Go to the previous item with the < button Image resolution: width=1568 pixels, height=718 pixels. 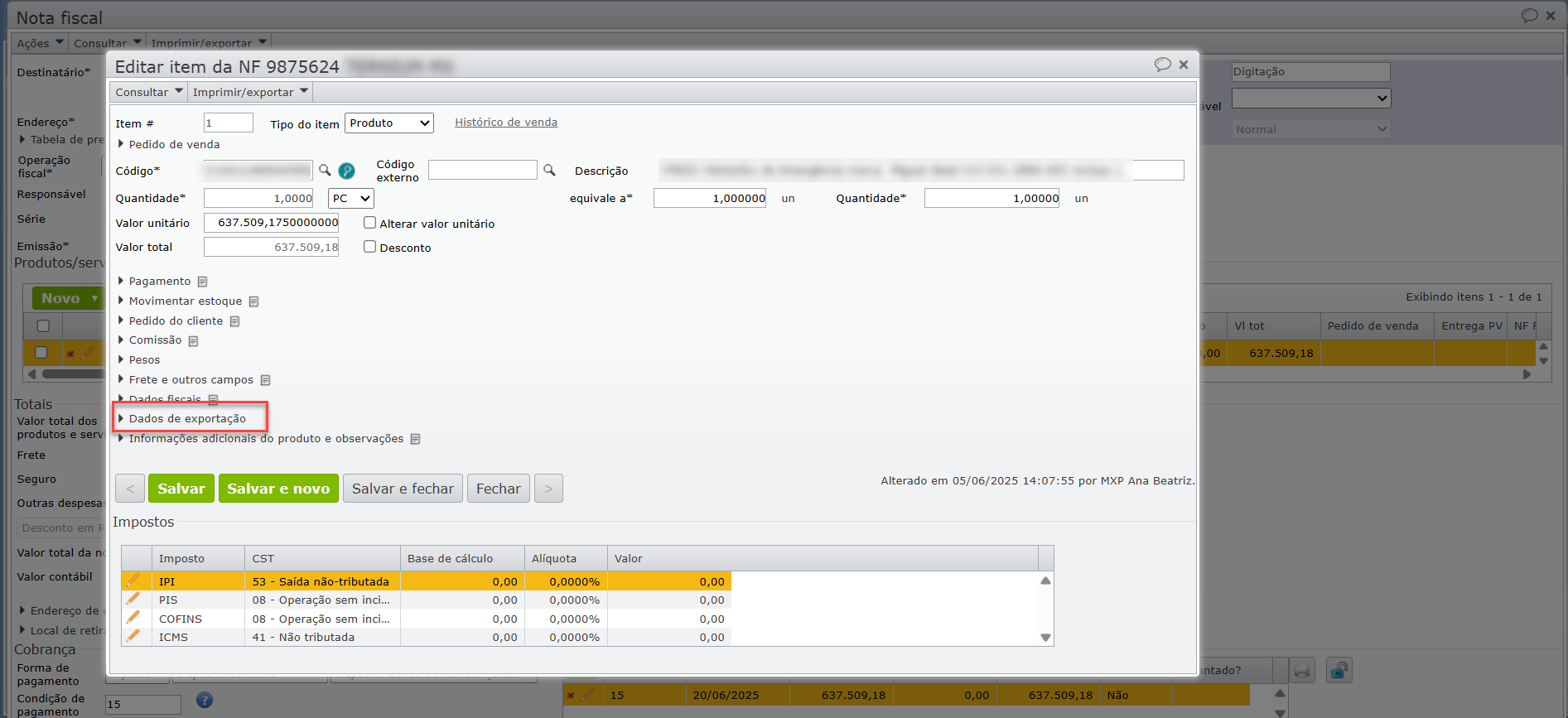[130, 489]
